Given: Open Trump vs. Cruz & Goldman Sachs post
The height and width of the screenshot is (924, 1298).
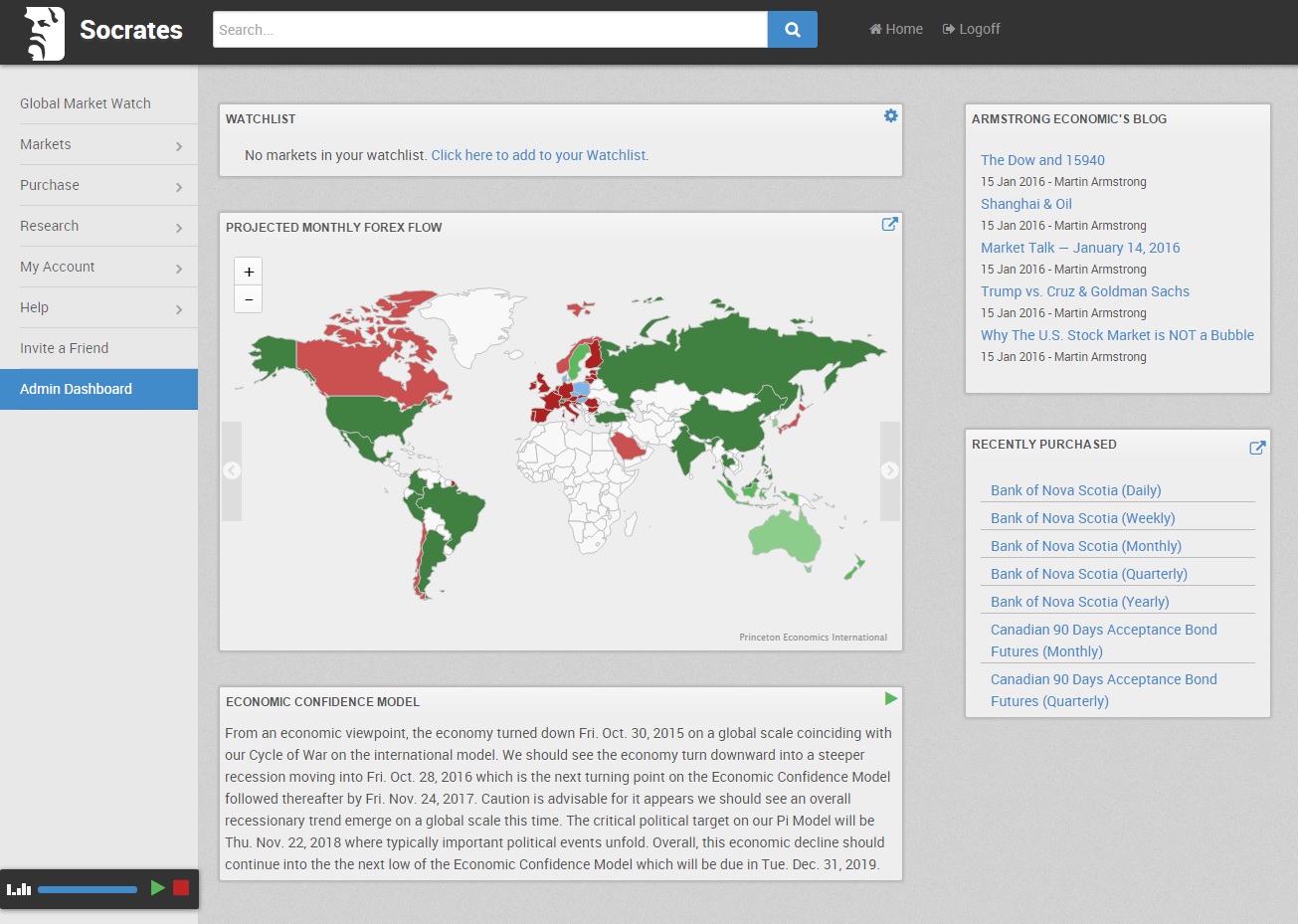Looking at the screenshot, I should click(1085, 291).
